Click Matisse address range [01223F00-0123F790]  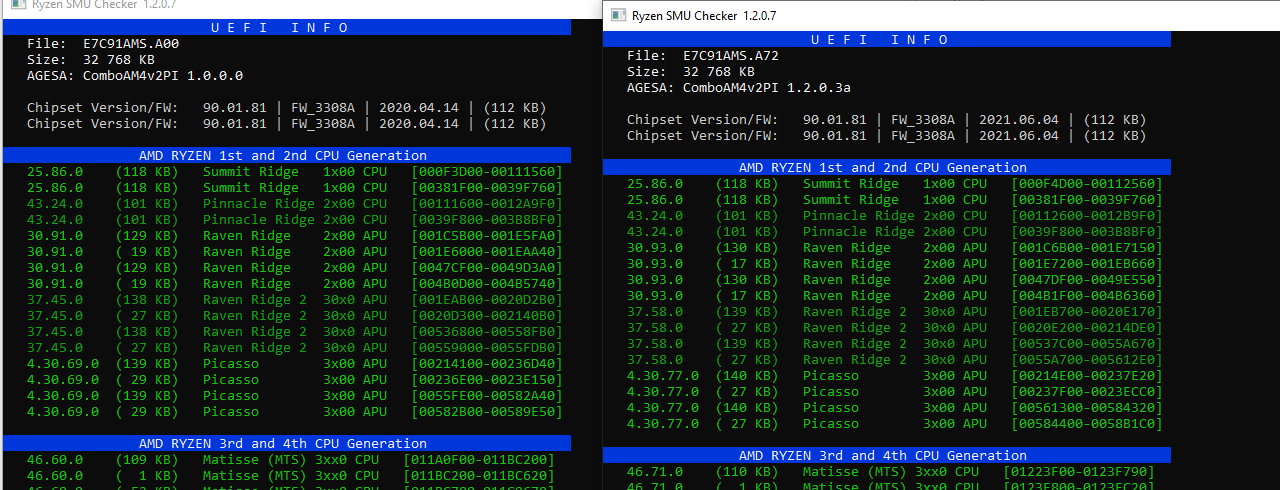[1079, 472]
